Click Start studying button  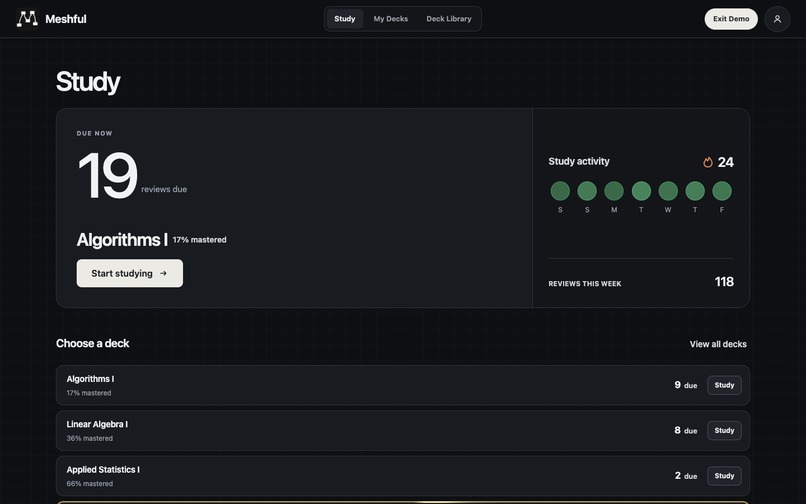(130, 273)
